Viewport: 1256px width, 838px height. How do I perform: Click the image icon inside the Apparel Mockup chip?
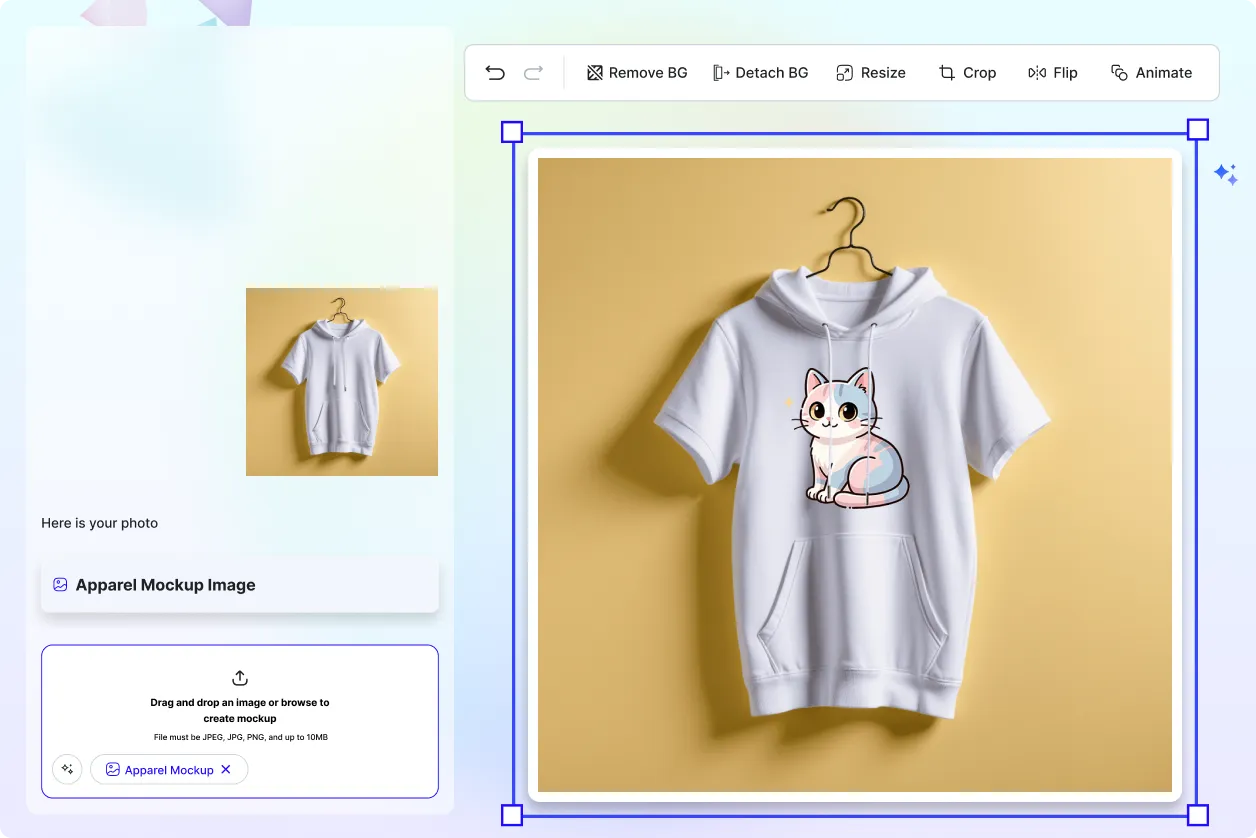(x=113, y=769)
